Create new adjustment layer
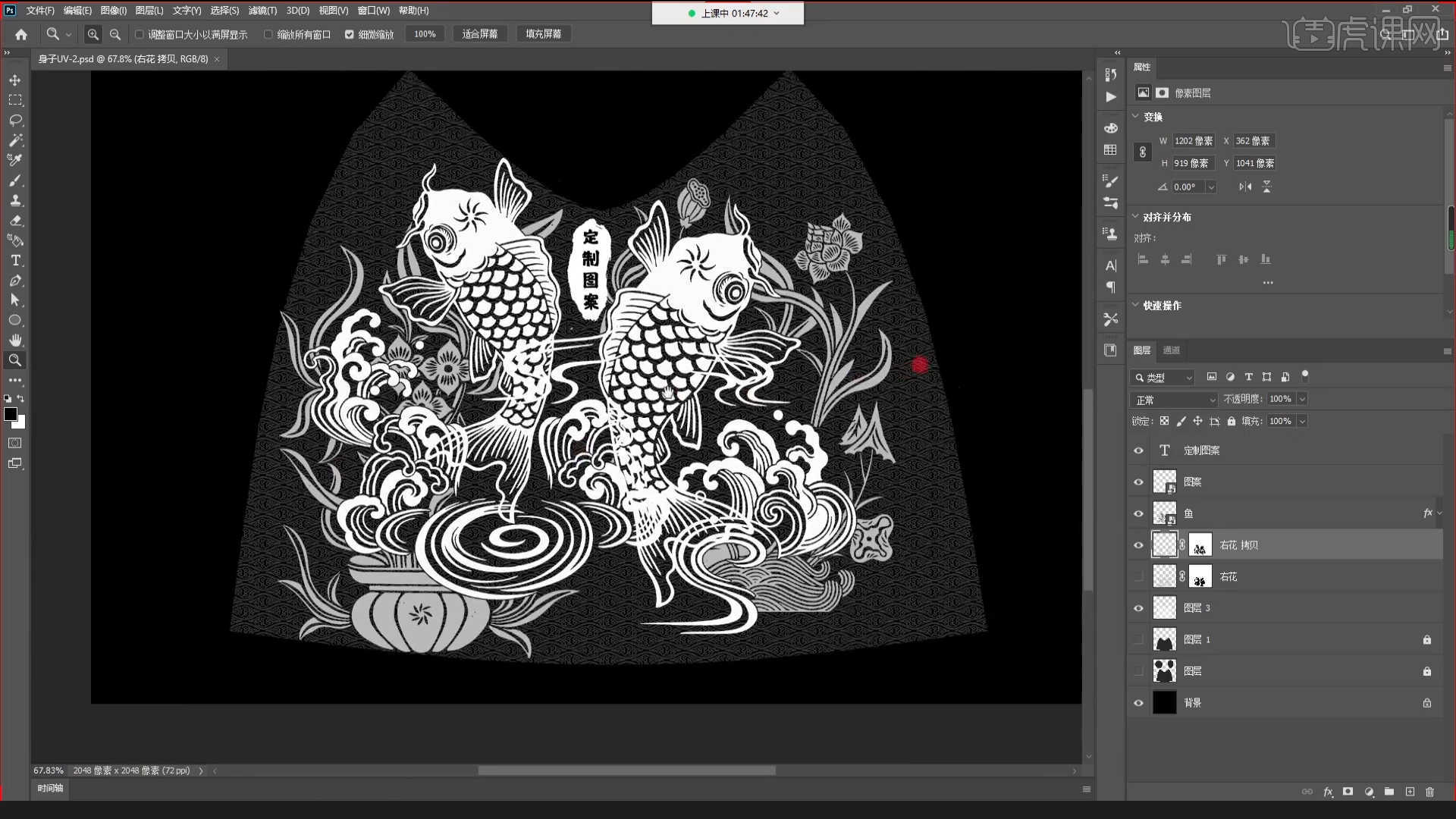This screenshot has width=1456, height=819. click(x=1369, y=792)
